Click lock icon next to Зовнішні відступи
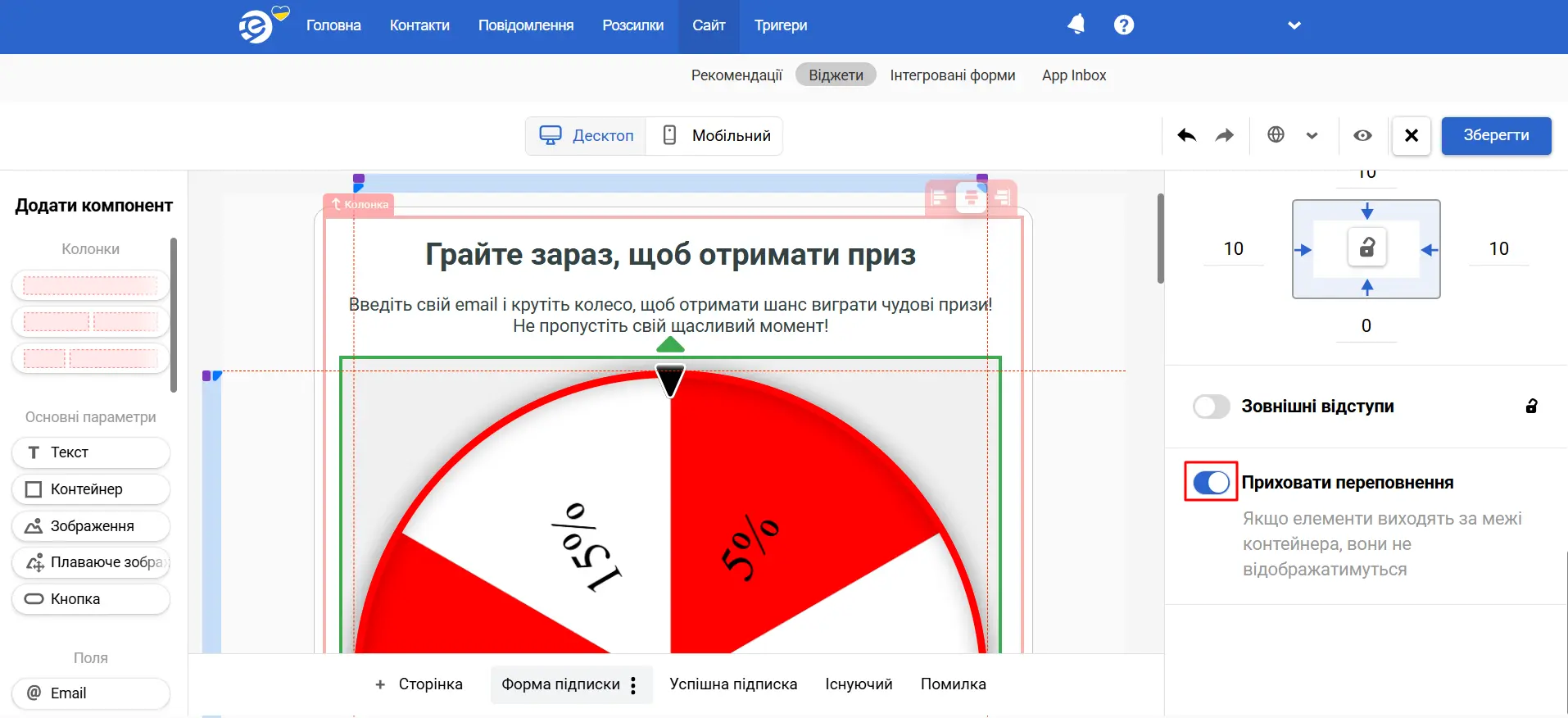Viewport: 1568px width, 718px height. point(1532,406)
